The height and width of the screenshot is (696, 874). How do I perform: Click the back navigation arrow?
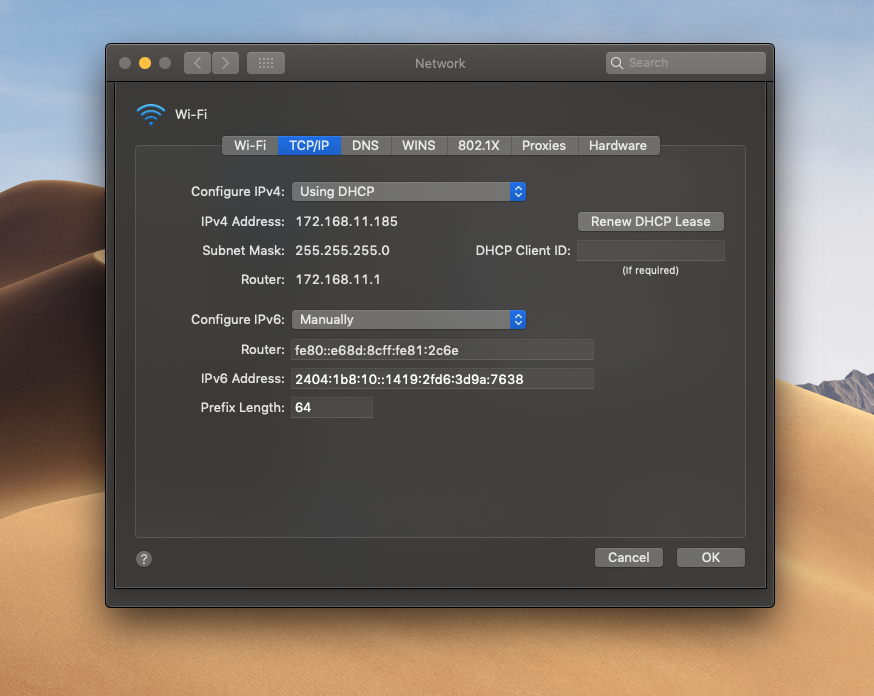197,63
